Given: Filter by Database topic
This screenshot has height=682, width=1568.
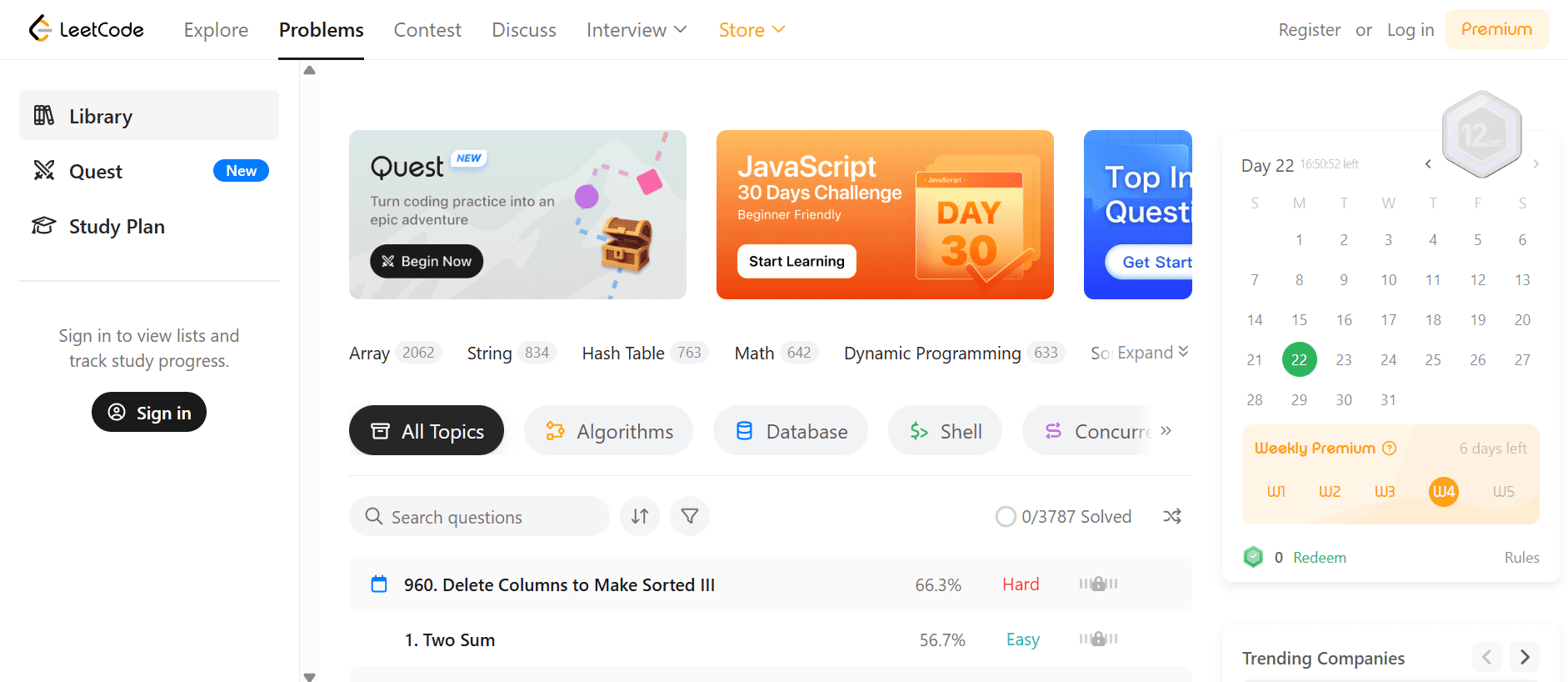Looking at the screenshot, I should tap(791, 430).
